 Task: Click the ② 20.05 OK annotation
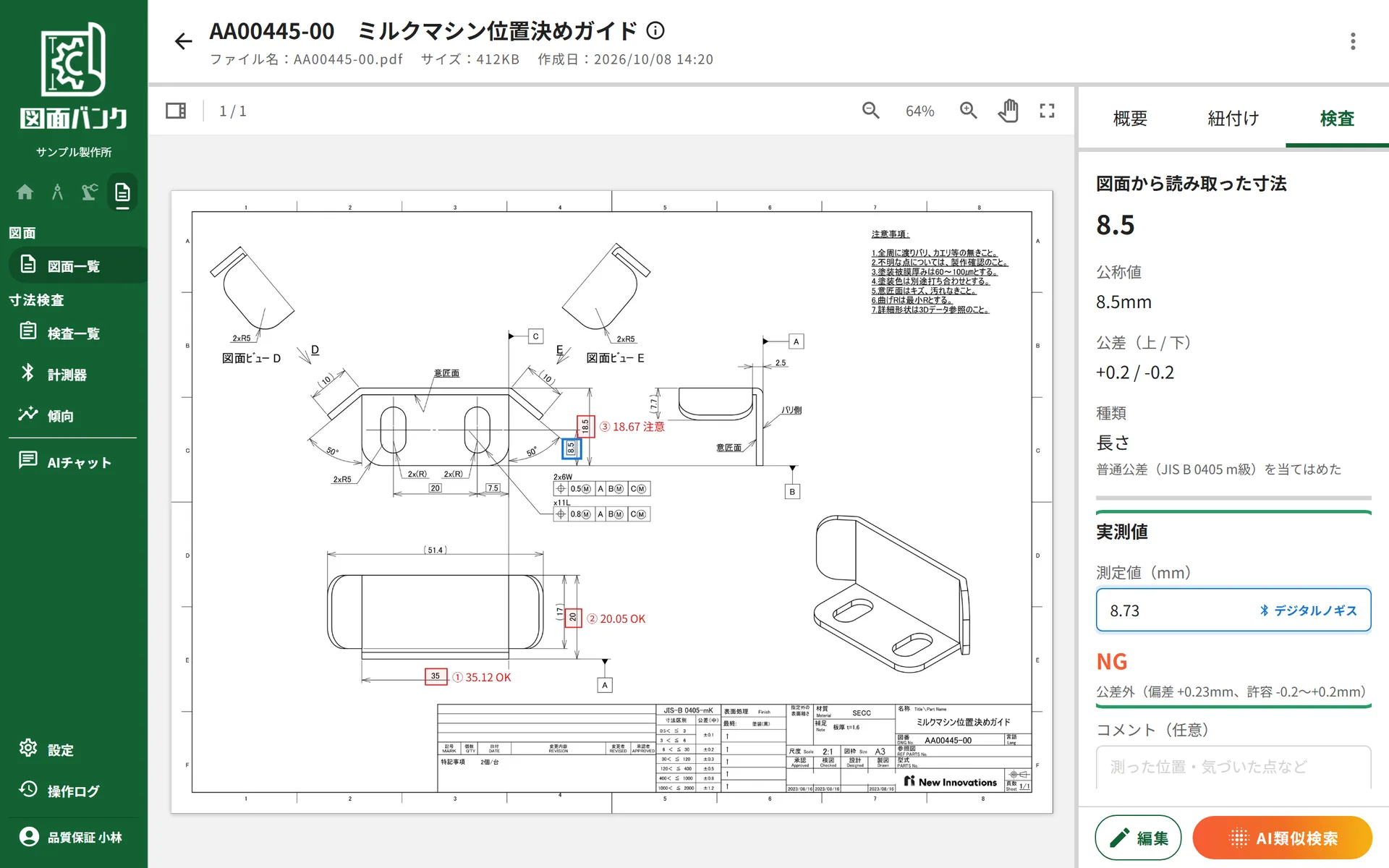[616, 619]
